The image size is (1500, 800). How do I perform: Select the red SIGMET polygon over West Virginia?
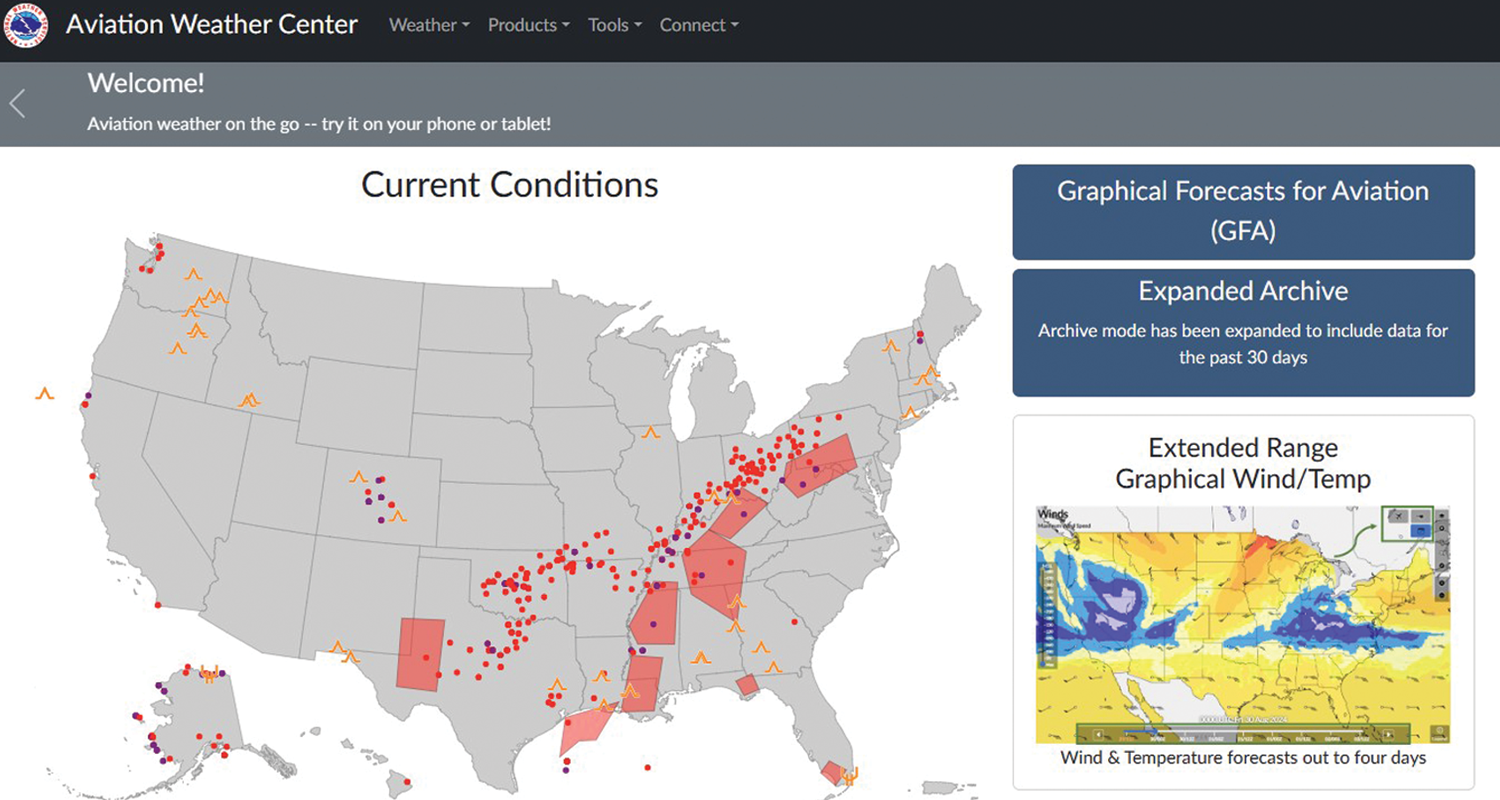[x=820, y=465]
